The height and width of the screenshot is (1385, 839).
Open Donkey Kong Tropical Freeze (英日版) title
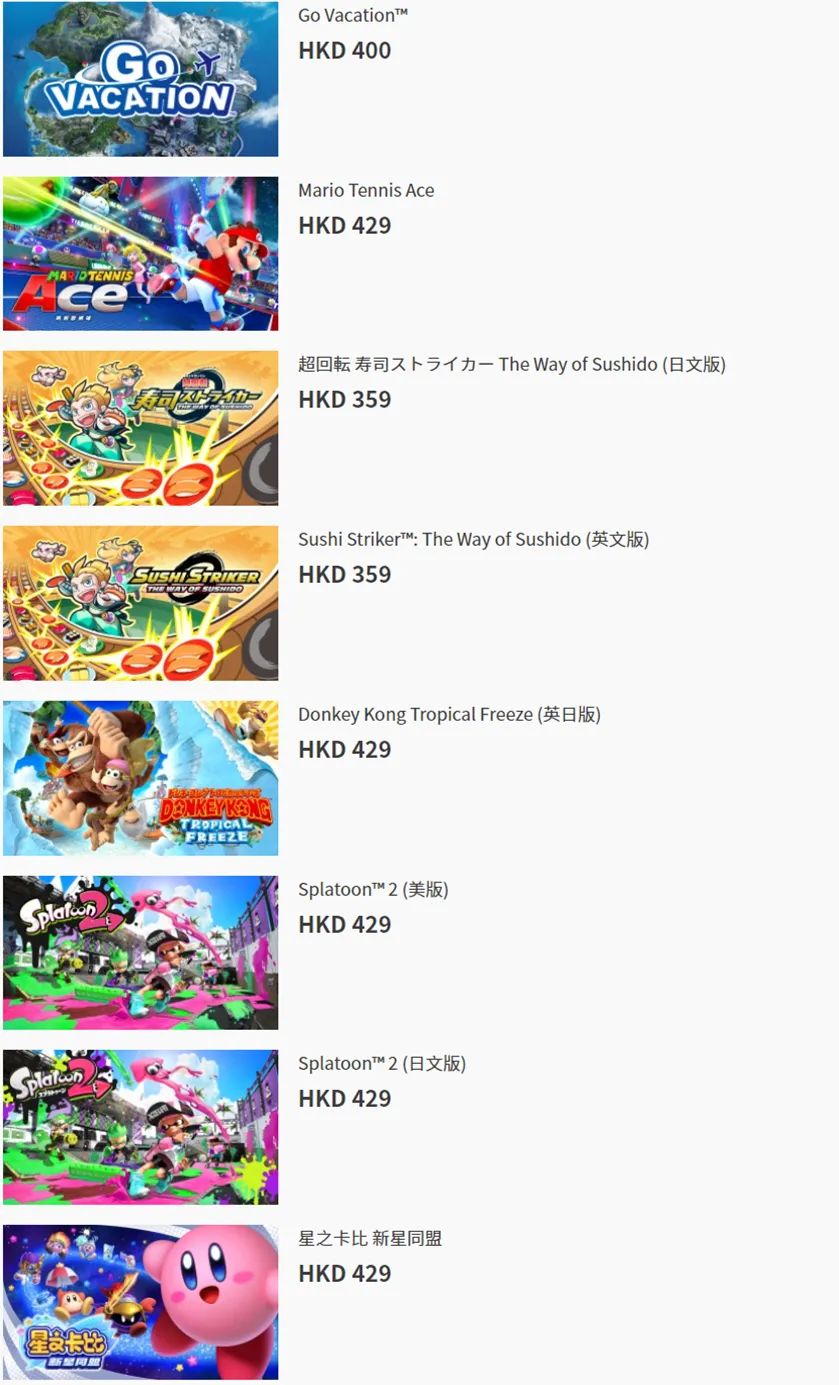pos(449,714)
